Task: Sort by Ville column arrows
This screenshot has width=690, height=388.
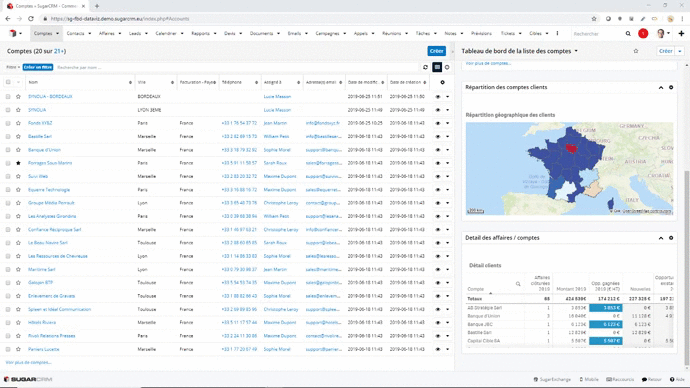Action: tap(172, 82)
